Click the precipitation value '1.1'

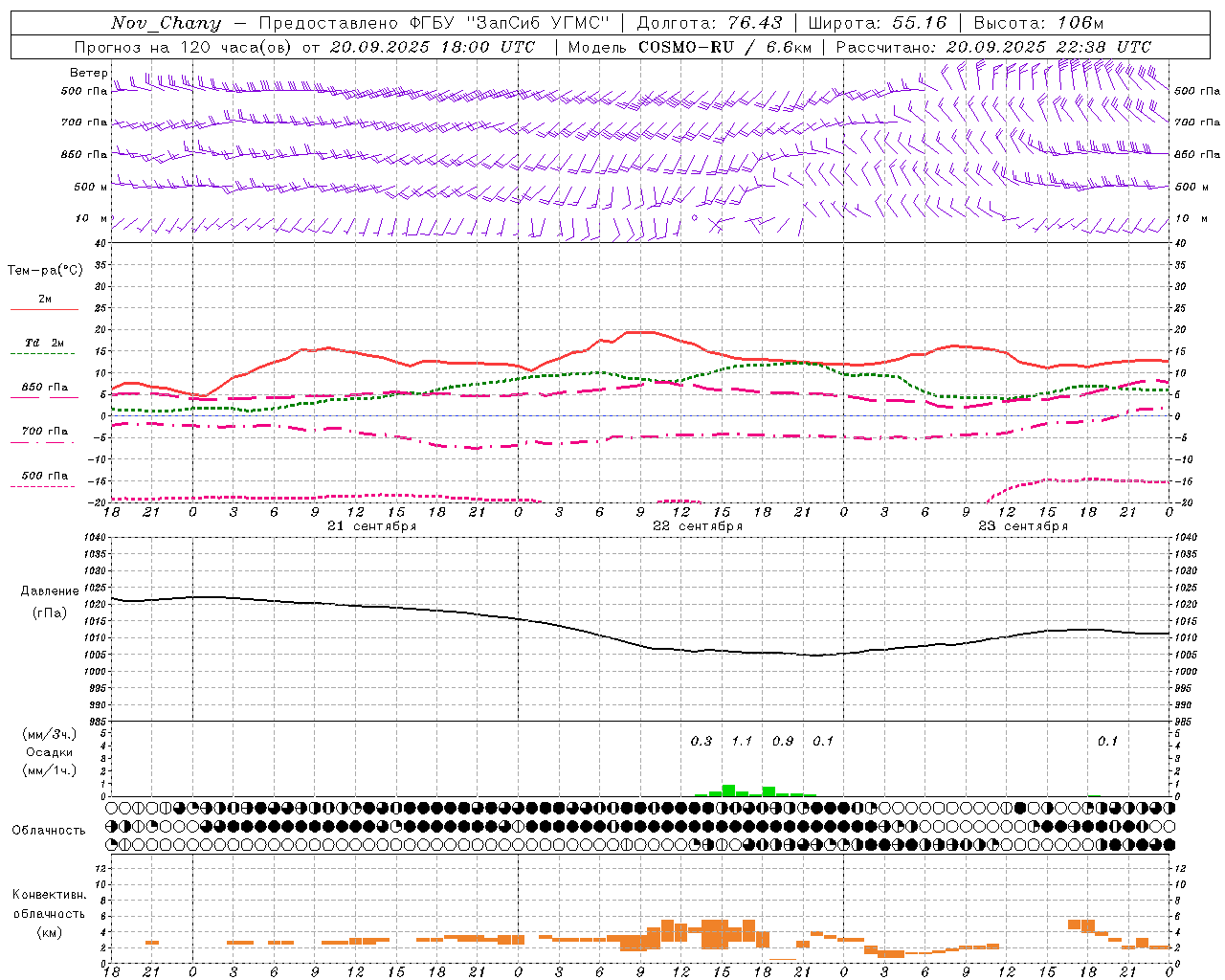pos(742,741)
